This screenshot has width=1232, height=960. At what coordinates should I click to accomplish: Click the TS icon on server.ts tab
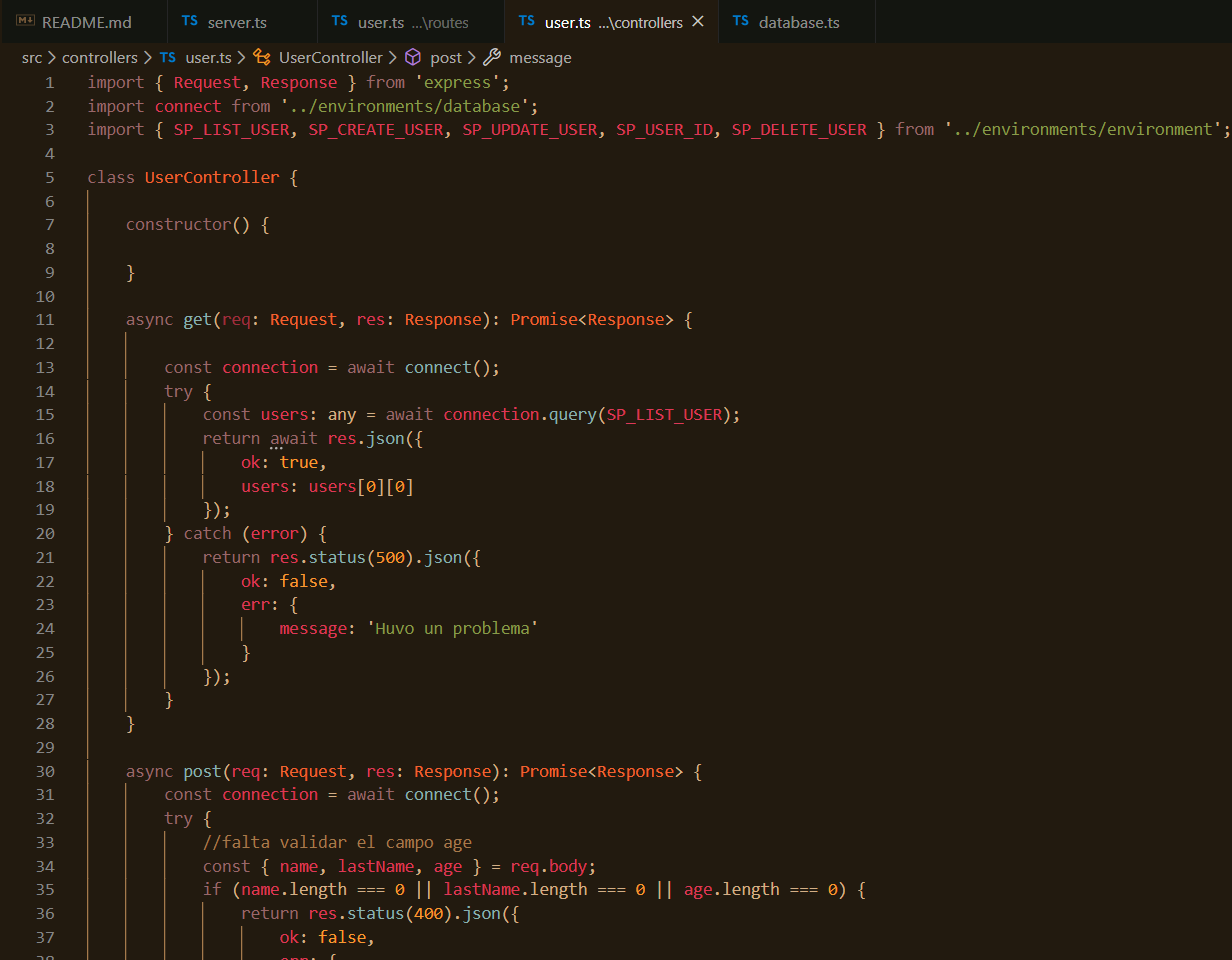pos(190,21)
